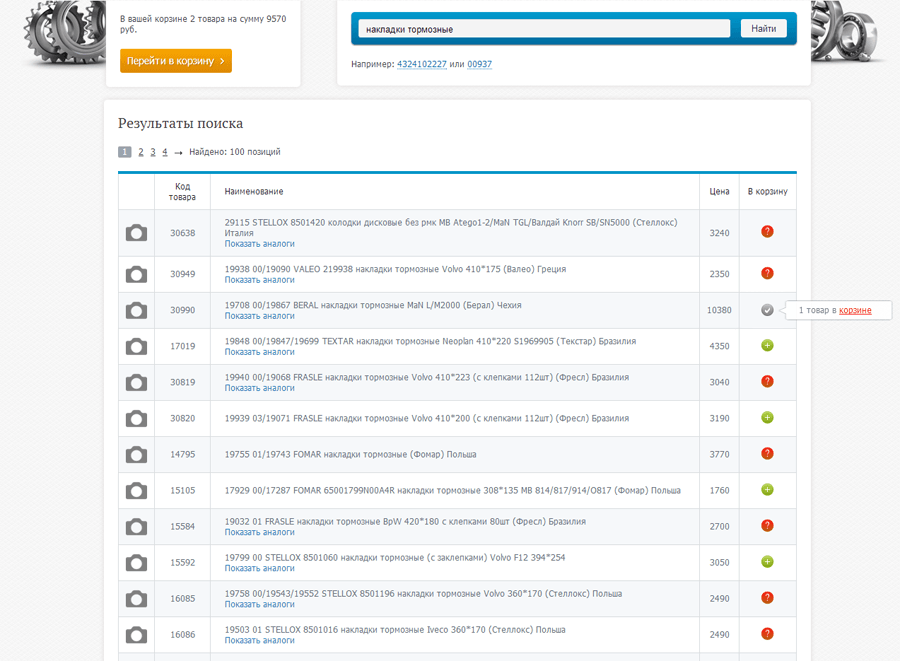
Task: Go to results page 3
Action: (x=153, y=152)
